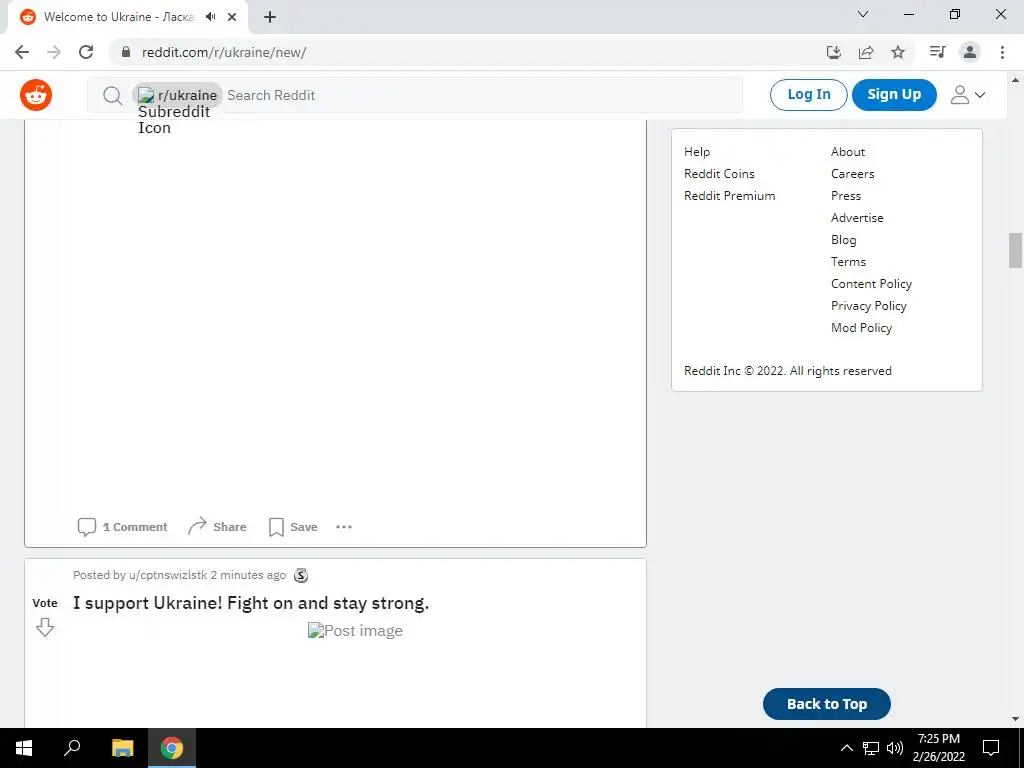The width and height of the screenshot is (1024, 768).
Task: Open the tab search chevron dropdown
Action: point(863,14)
